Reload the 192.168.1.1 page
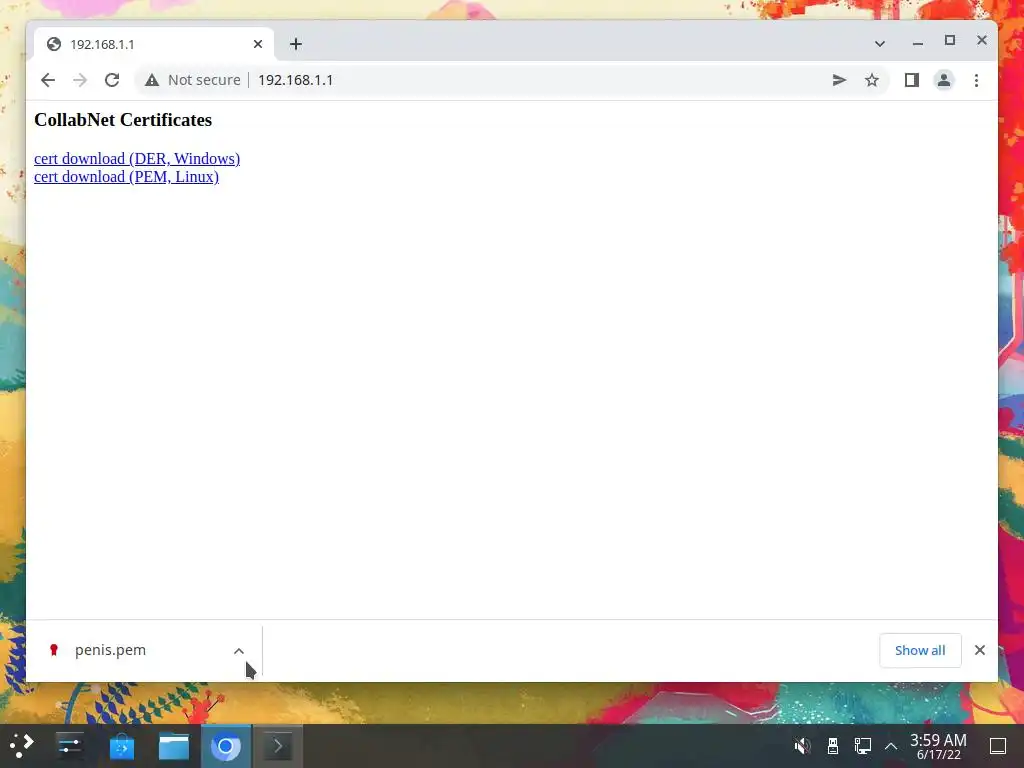 (x=112, y=80)
